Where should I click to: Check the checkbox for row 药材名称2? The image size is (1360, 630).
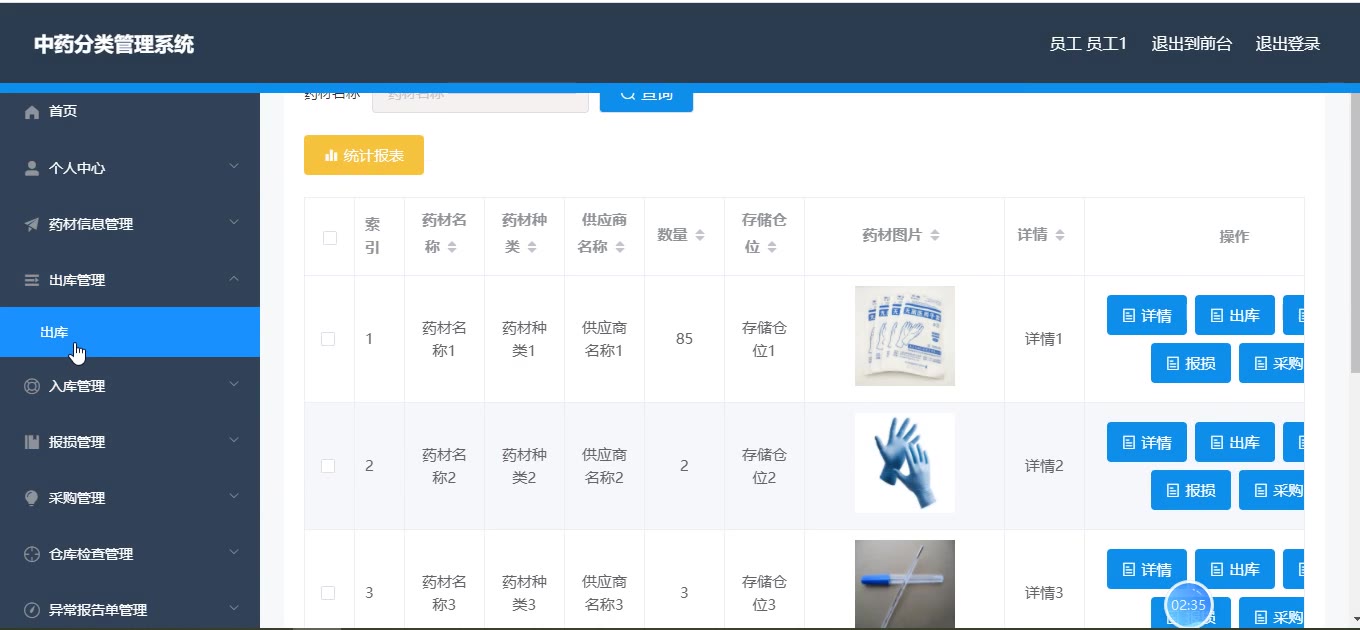coord(328,466)
